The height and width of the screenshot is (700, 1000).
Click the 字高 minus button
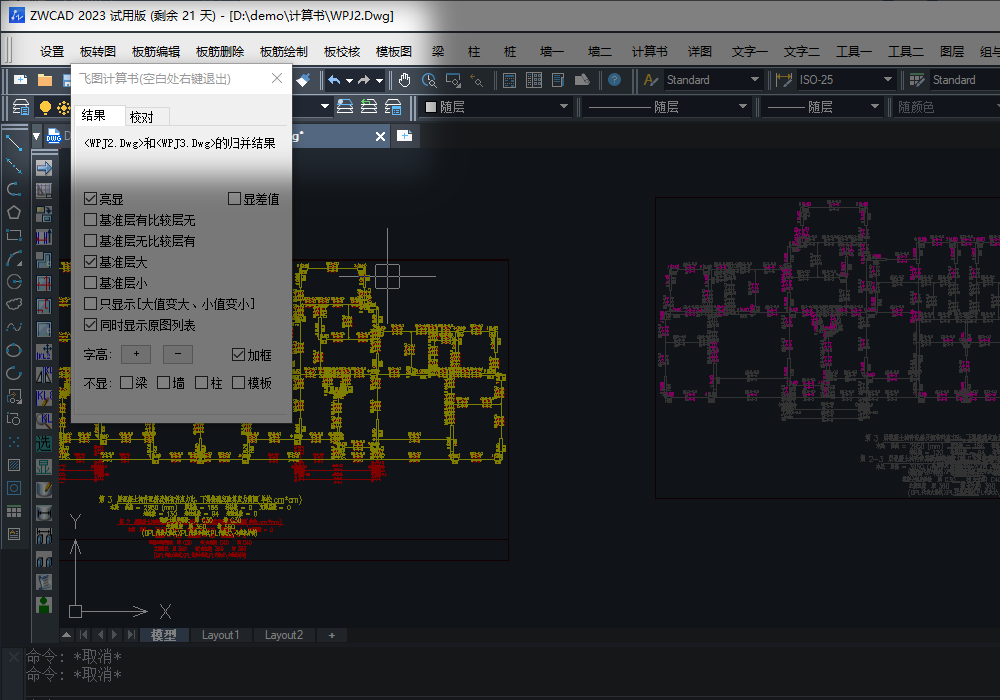pyautogui.click(x=178, y=354)
